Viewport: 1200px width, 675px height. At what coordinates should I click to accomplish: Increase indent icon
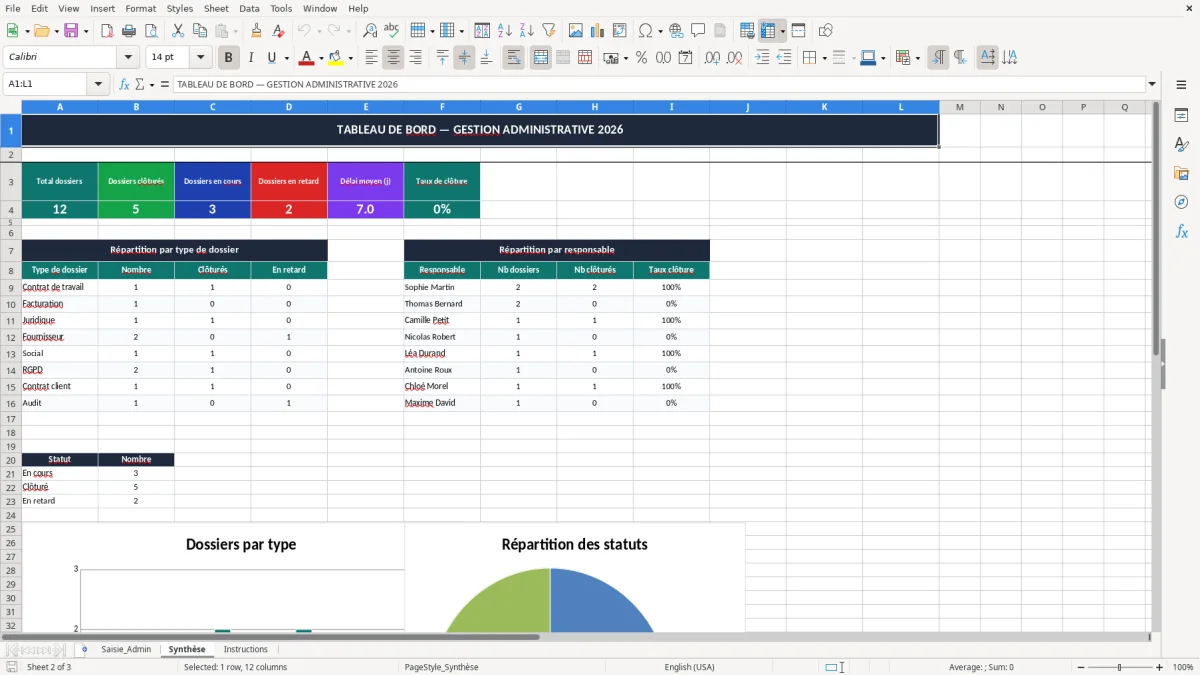click(762, 58)
